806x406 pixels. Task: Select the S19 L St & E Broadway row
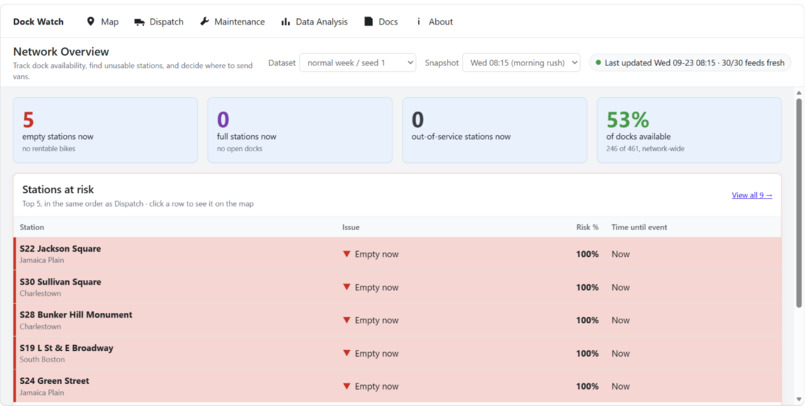397,353
